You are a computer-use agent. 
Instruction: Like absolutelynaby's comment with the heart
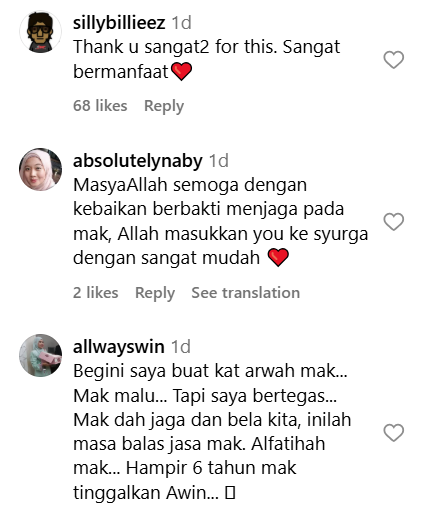(393, 222)
